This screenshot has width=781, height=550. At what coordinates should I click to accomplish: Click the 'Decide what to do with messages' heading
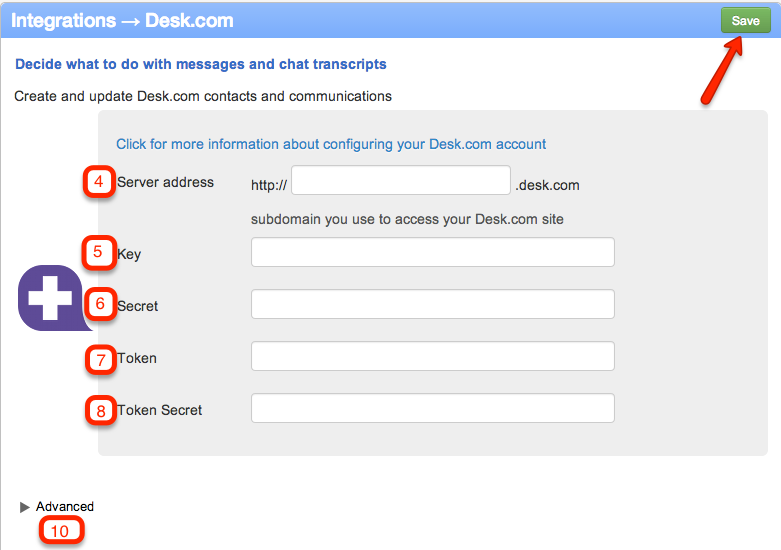coord(201,64)
